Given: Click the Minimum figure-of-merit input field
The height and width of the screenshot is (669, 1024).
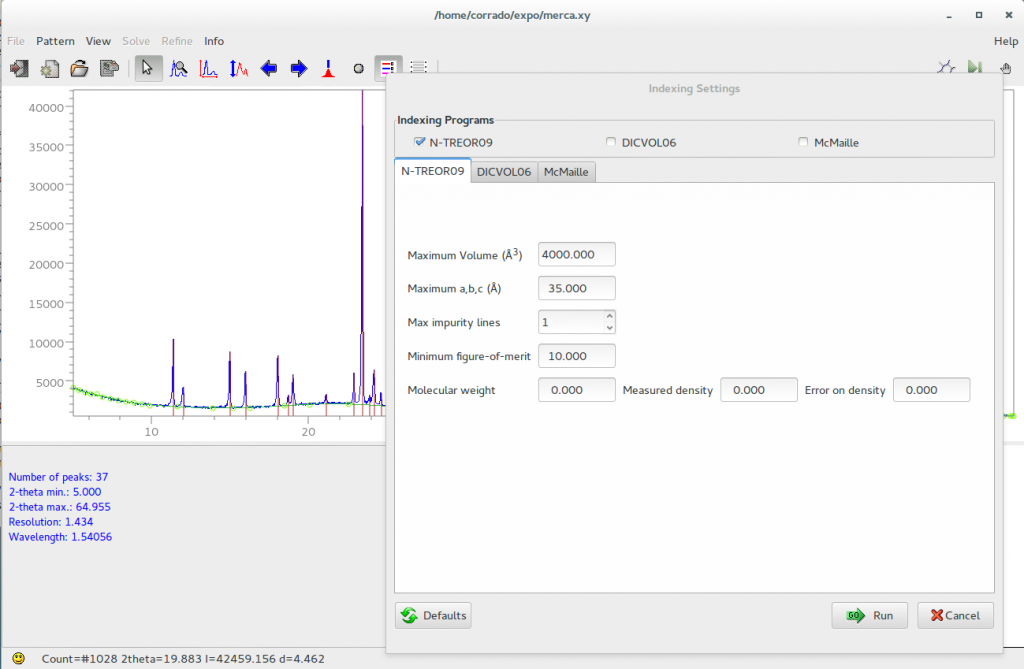Looking at the screenshot, I should pos(577,356).
